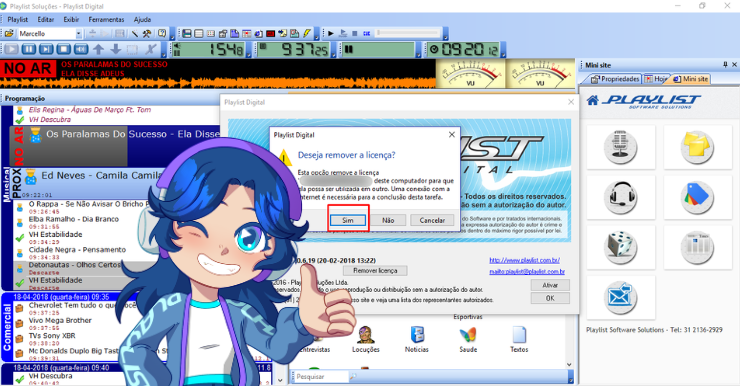Image resolution: width=740 pixels, height=386 pixels.
Task: Click the Pesquisar search field
Action: pyautogui.click(x=322, y=377)
